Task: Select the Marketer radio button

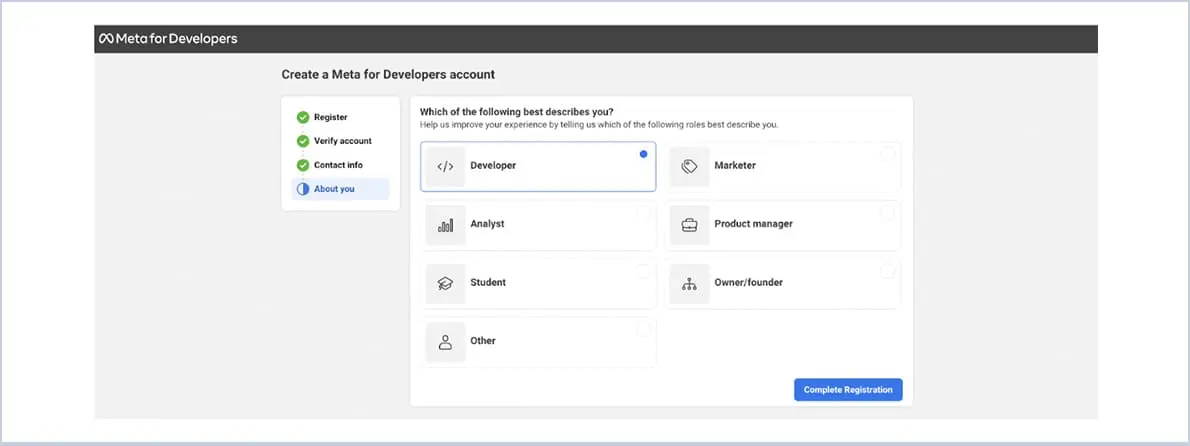Action: (887, 154)
